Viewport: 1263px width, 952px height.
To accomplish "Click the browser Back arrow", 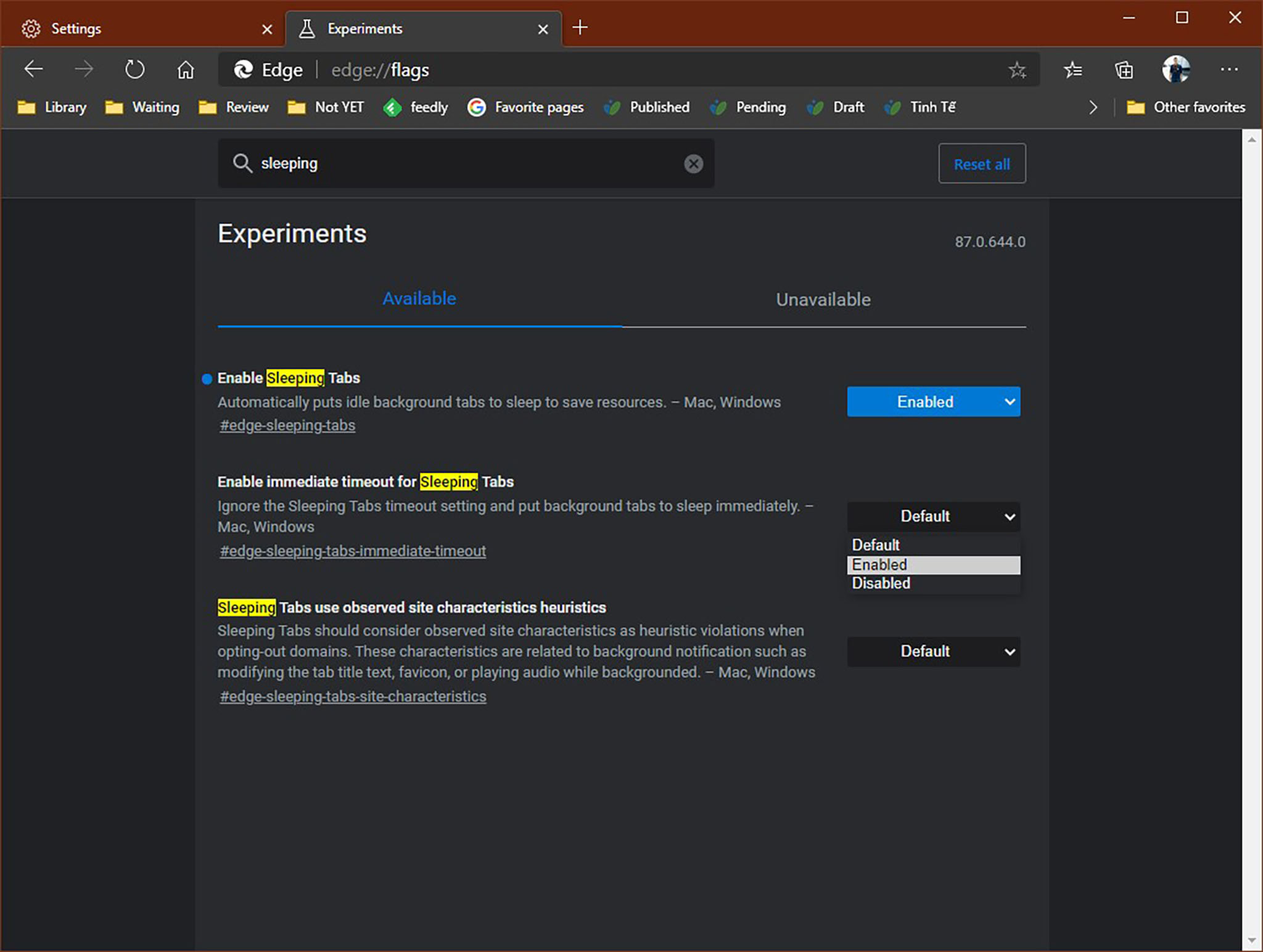I will coord(33,70).
